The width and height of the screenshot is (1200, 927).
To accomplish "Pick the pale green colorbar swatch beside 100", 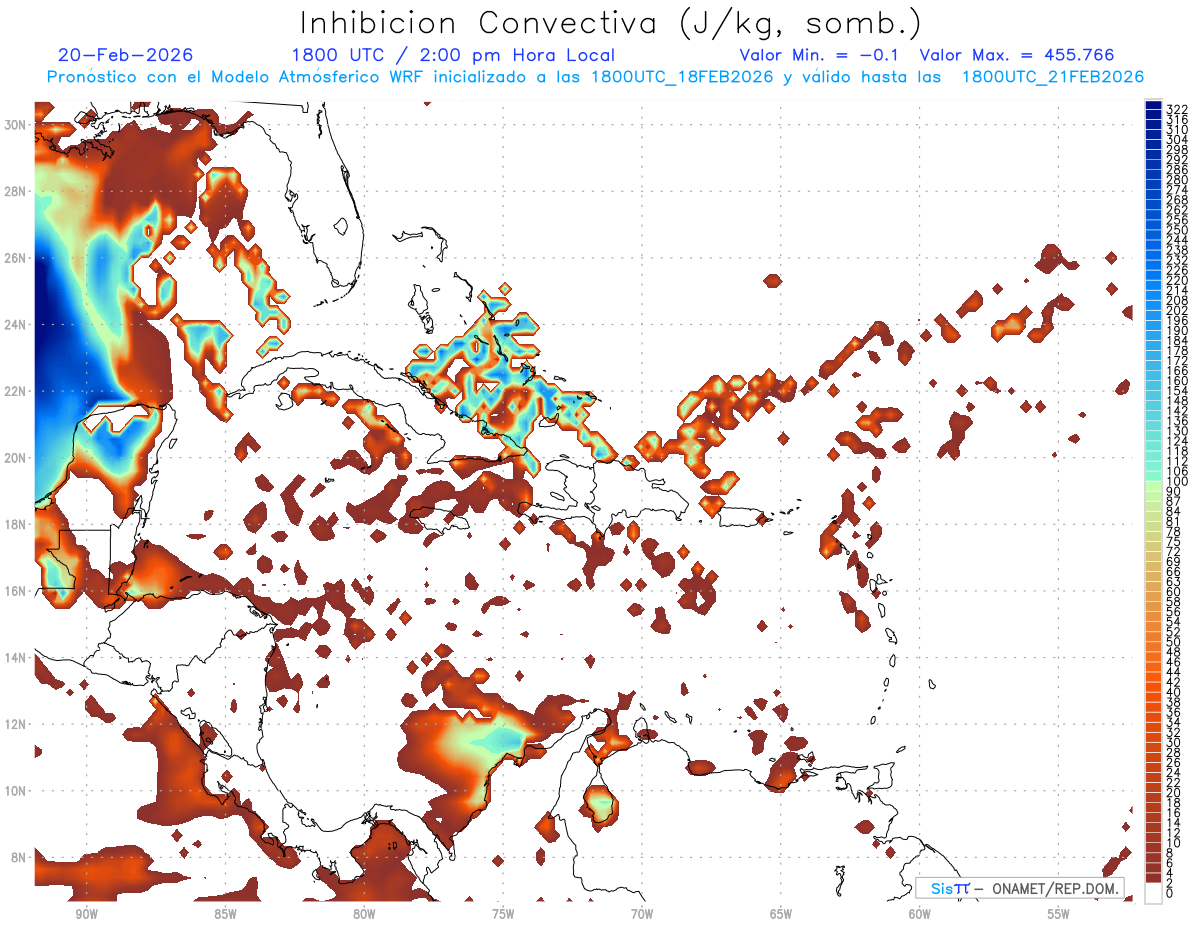I will point(1154,485).
